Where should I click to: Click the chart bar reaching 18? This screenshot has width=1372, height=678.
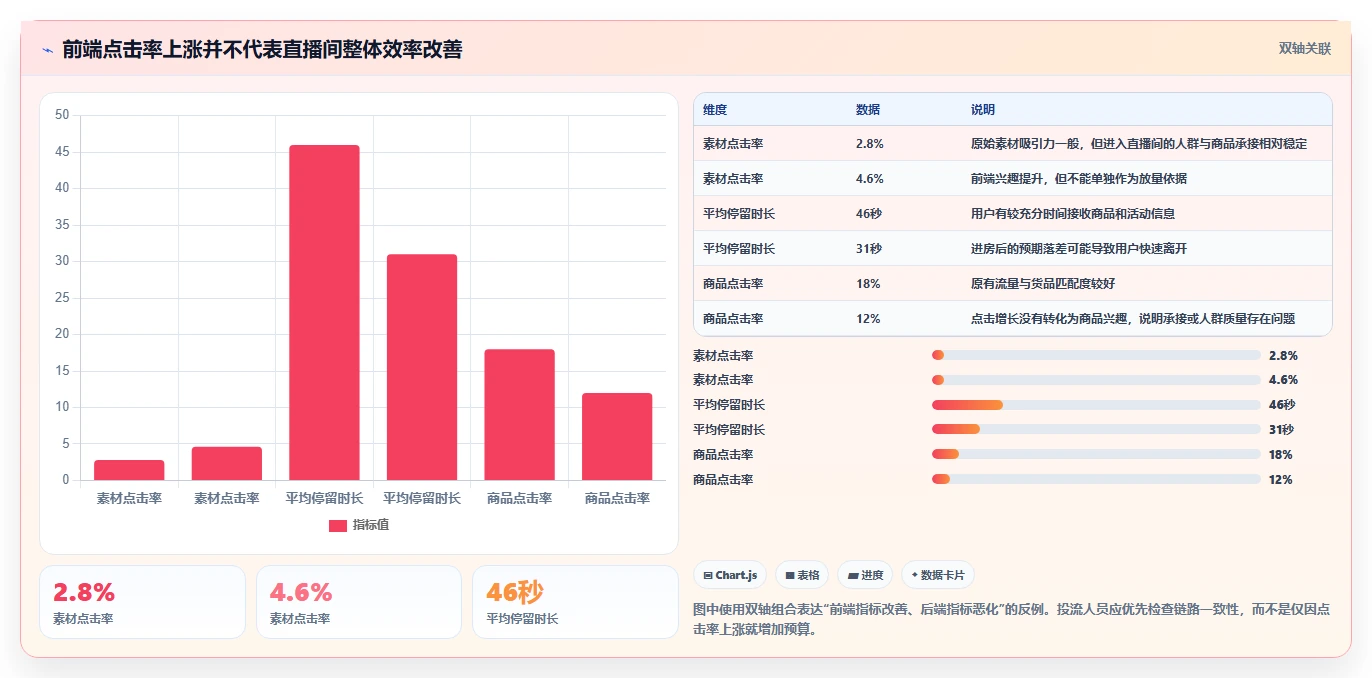(x=519, y=415)
